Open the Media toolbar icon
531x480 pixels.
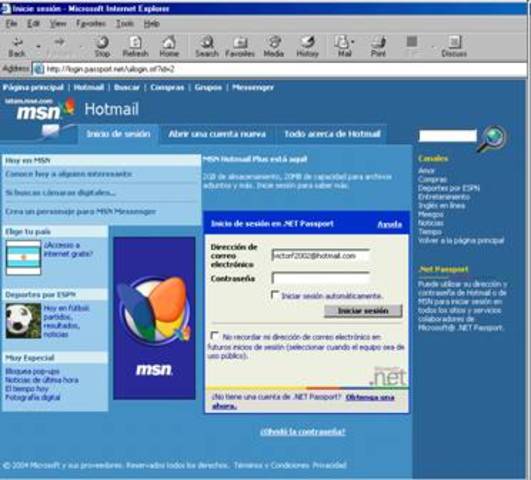click(x=274, y=47)
